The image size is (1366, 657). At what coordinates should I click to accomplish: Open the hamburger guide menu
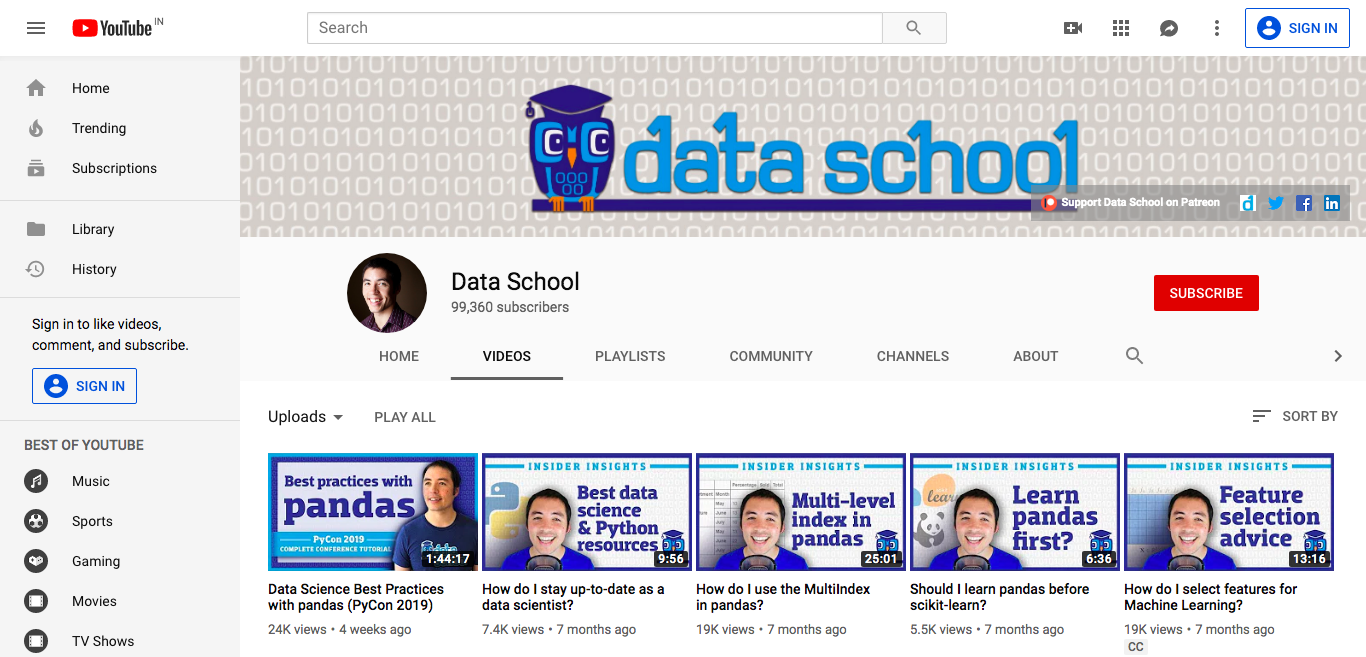36,28
